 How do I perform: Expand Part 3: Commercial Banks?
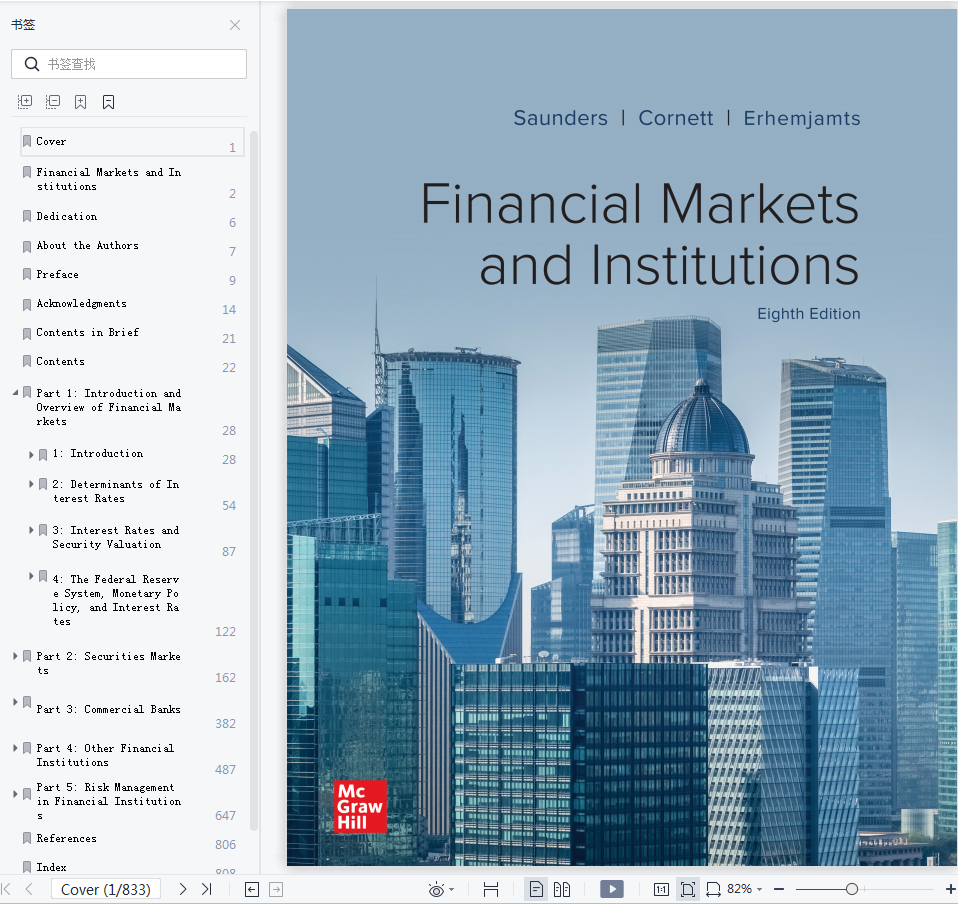15,702
